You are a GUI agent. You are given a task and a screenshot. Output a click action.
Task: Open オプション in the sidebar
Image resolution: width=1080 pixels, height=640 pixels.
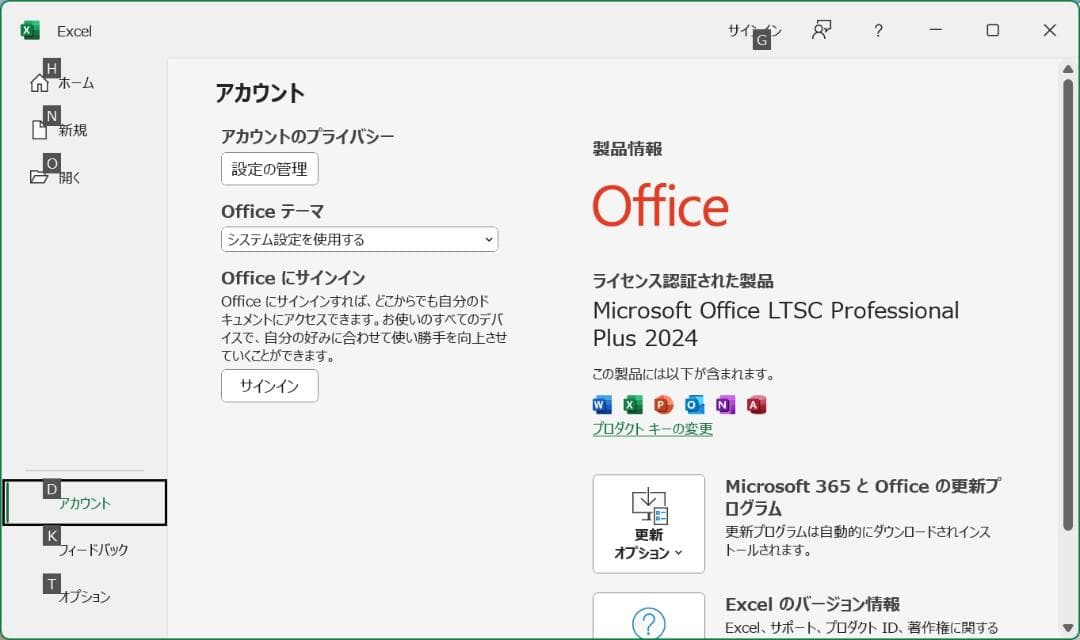[x=83, y=597]
